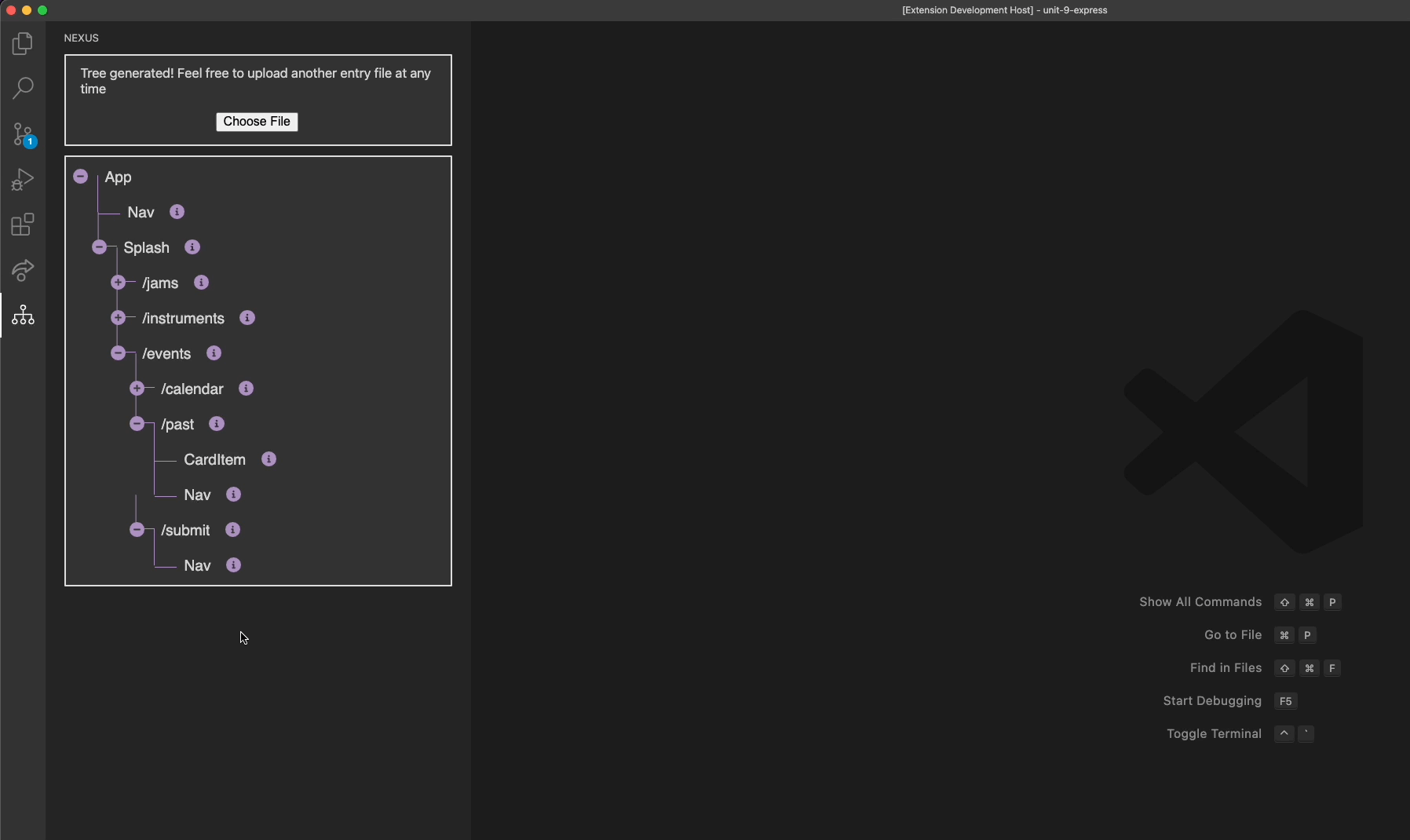Collapse the /past node
Screen dimensions: 1410x840
pos(137,423)
